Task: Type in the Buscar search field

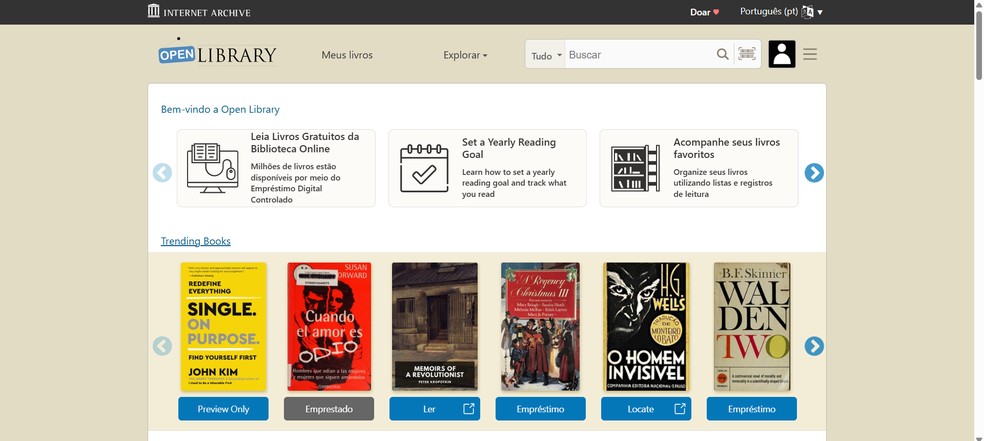Action: 640,55
